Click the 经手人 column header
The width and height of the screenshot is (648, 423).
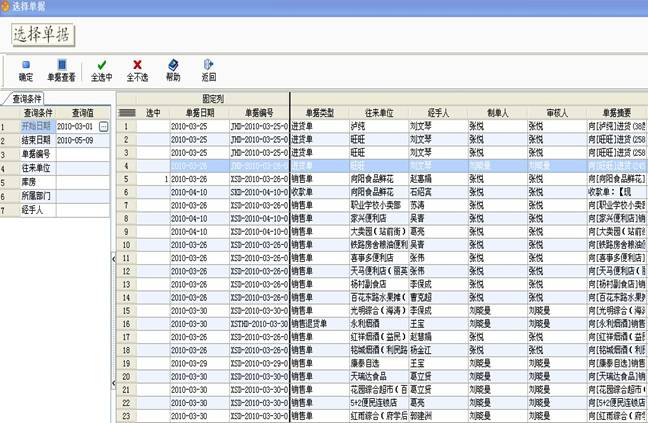(438, 113)
